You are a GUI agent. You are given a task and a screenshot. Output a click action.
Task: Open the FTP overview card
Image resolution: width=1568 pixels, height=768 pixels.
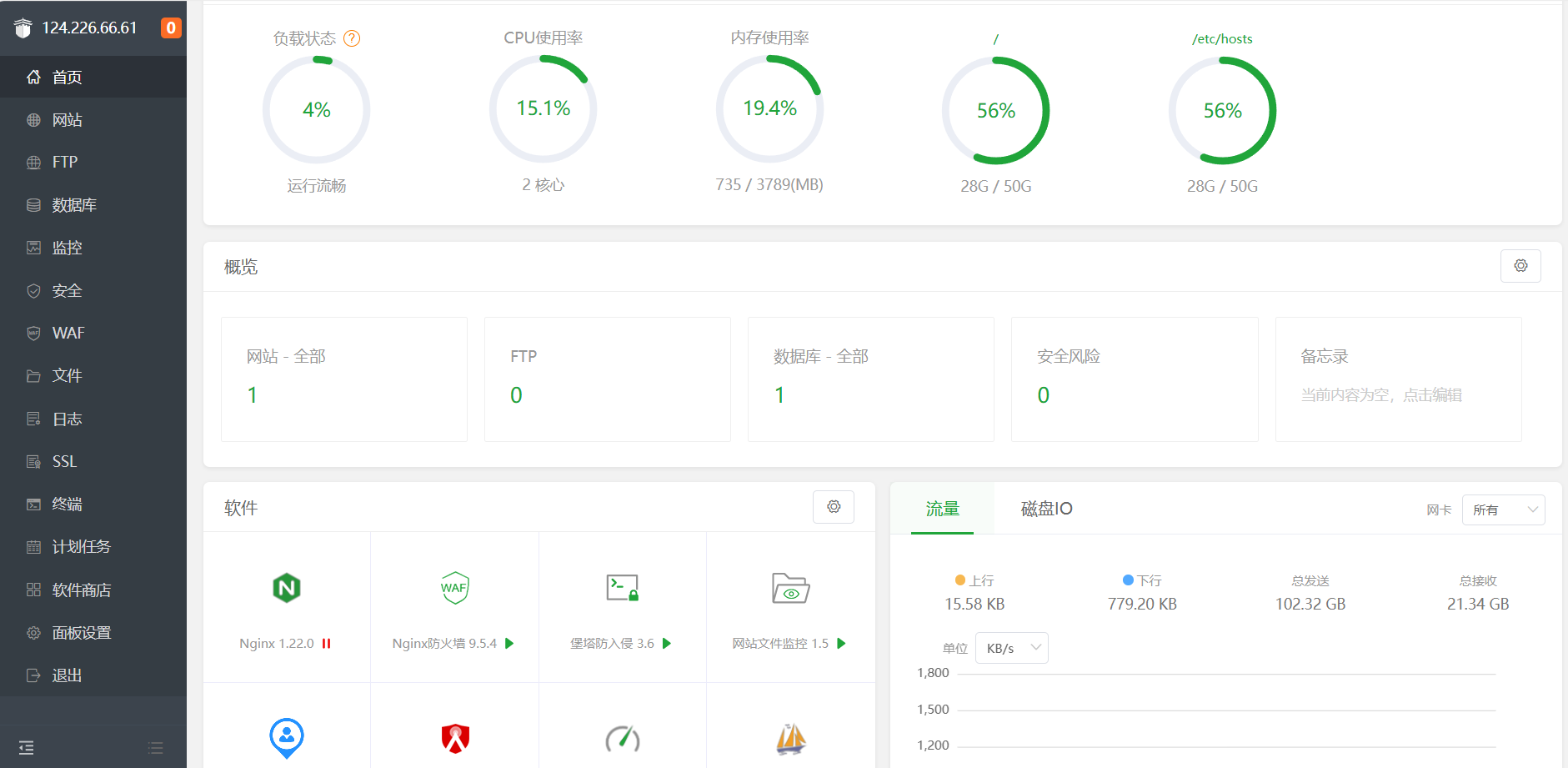(608, 379)
